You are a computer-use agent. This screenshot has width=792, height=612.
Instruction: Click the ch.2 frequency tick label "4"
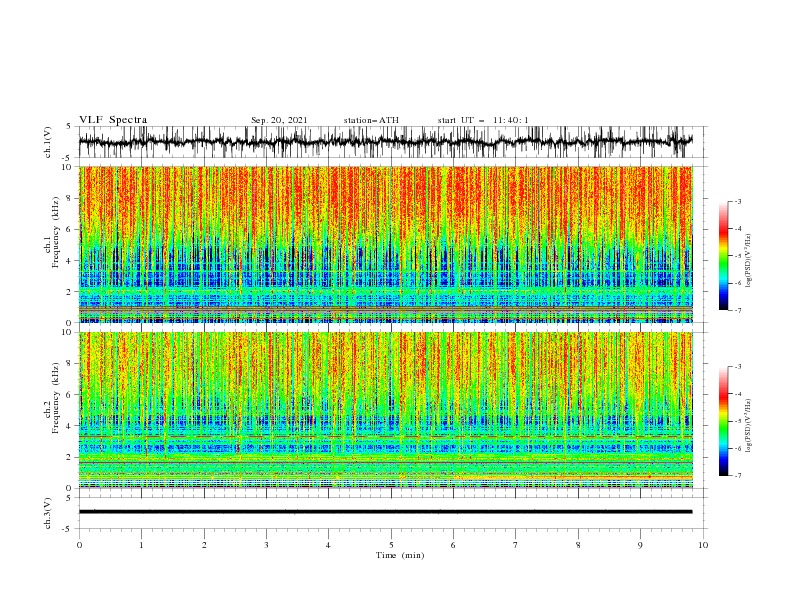pos(70,426)
